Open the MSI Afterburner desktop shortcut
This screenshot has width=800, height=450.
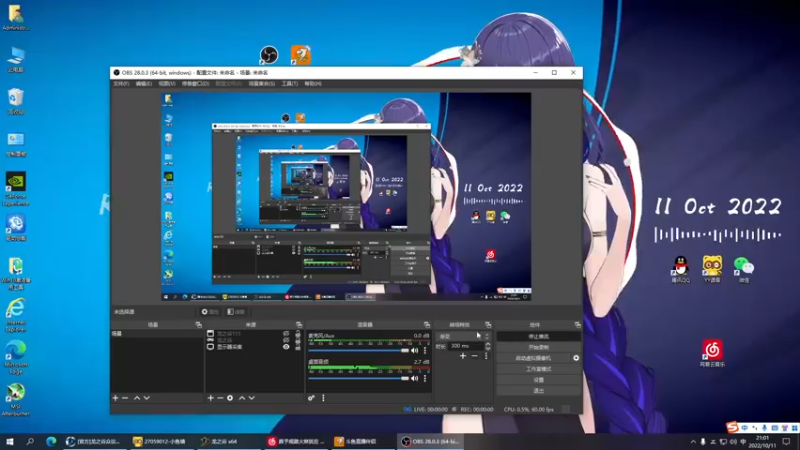pos(16,400)
